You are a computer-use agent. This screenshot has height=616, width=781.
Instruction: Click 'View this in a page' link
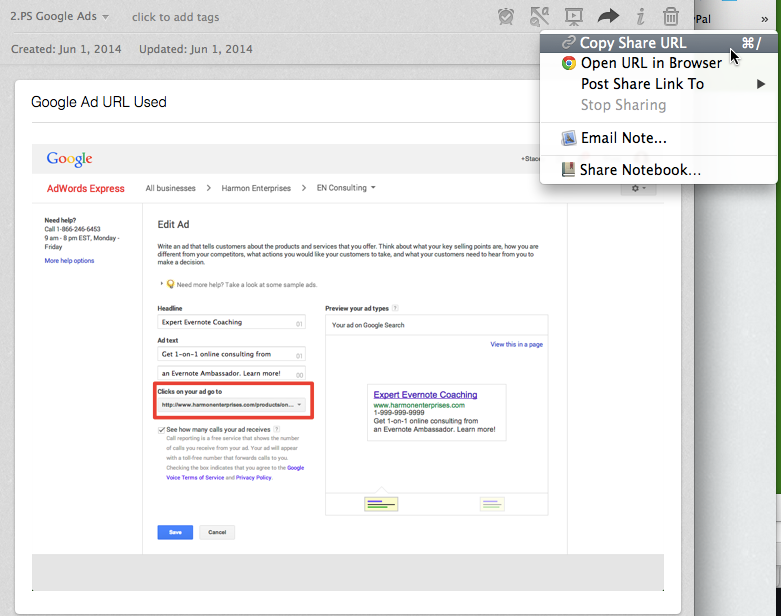pos(517,344)
